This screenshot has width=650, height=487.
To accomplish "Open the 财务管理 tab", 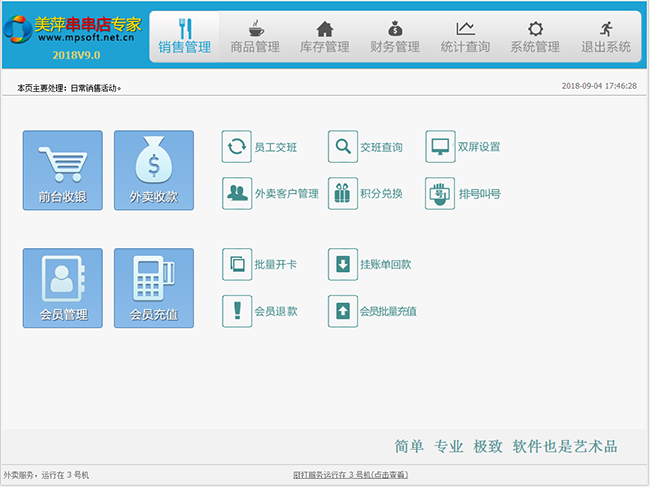I will [394, 36].
